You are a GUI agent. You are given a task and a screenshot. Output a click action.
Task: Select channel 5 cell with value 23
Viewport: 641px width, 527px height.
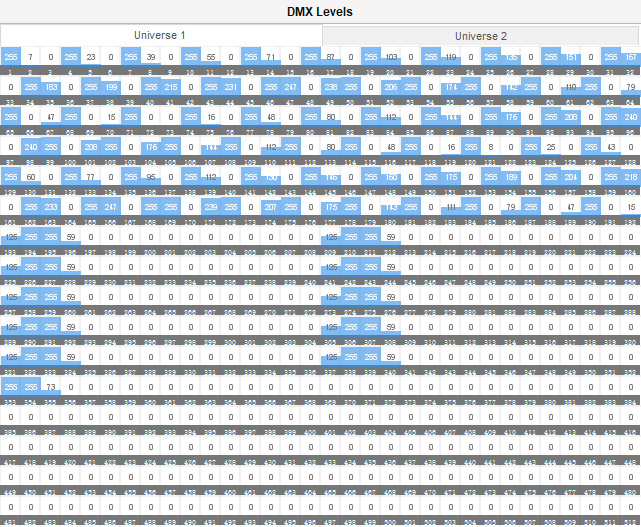coord(90,58)
